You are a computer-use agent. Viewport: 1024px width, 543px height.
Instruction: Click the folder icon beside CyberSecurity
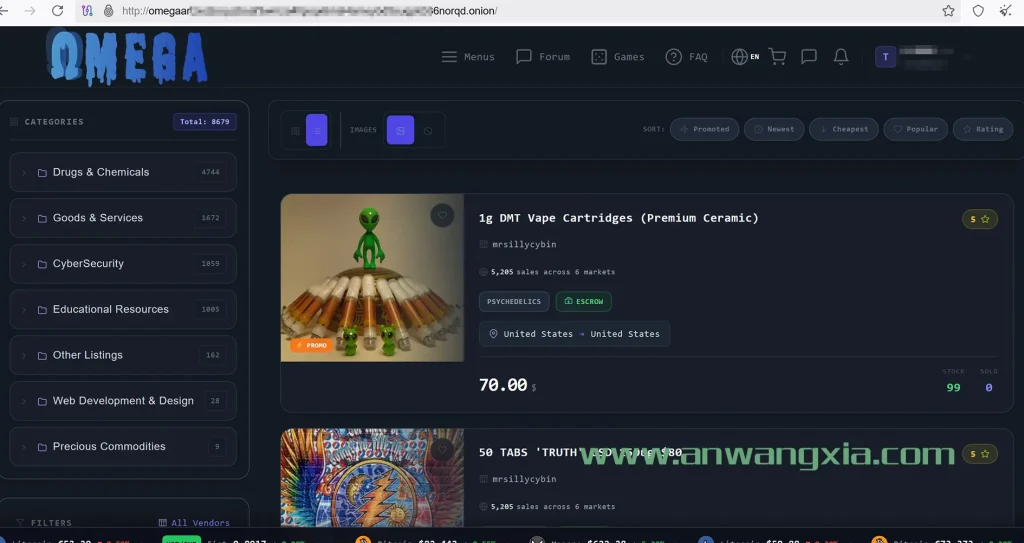pos(42,264)
